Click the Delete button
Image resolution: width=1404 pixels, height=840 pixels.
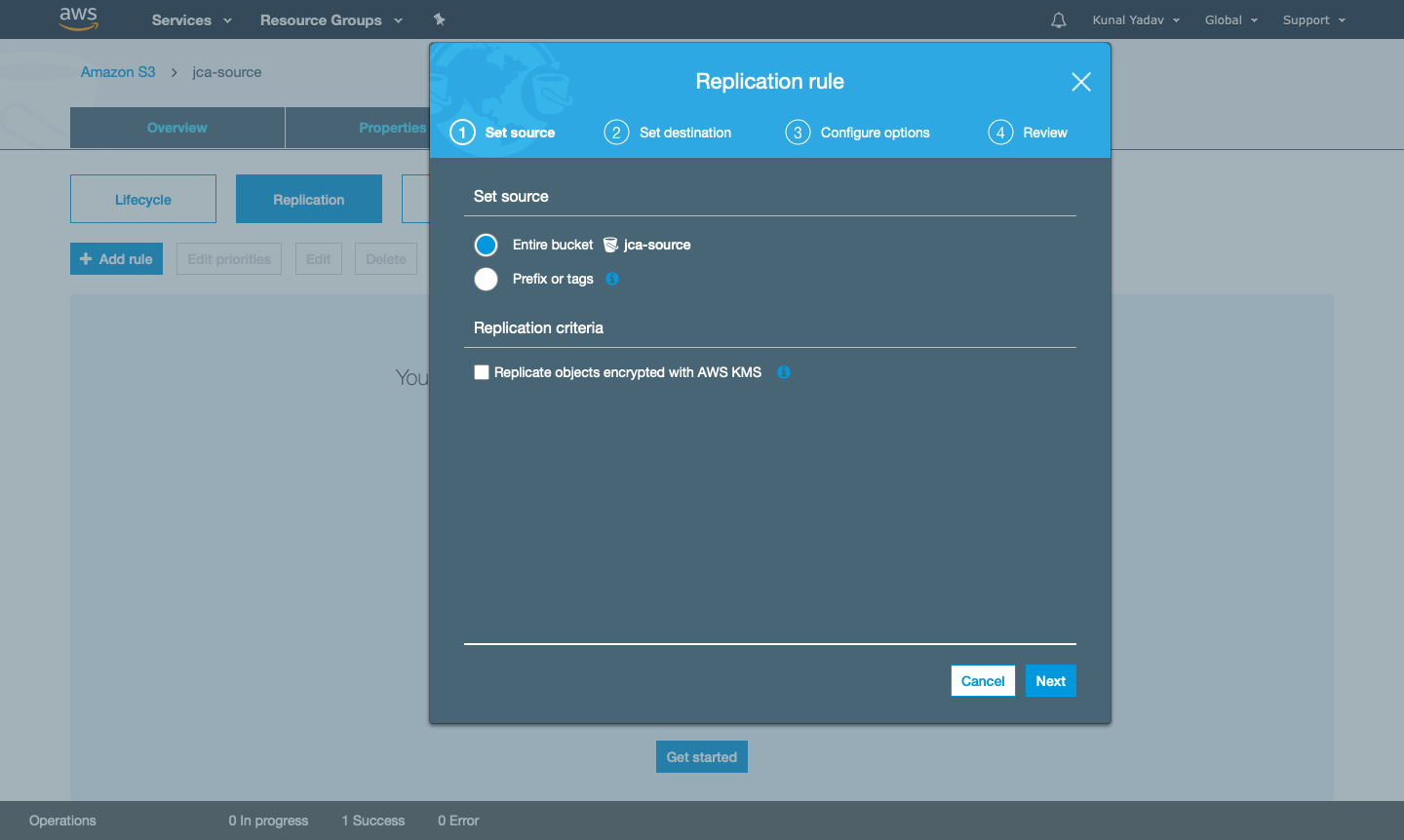(386, 259)
